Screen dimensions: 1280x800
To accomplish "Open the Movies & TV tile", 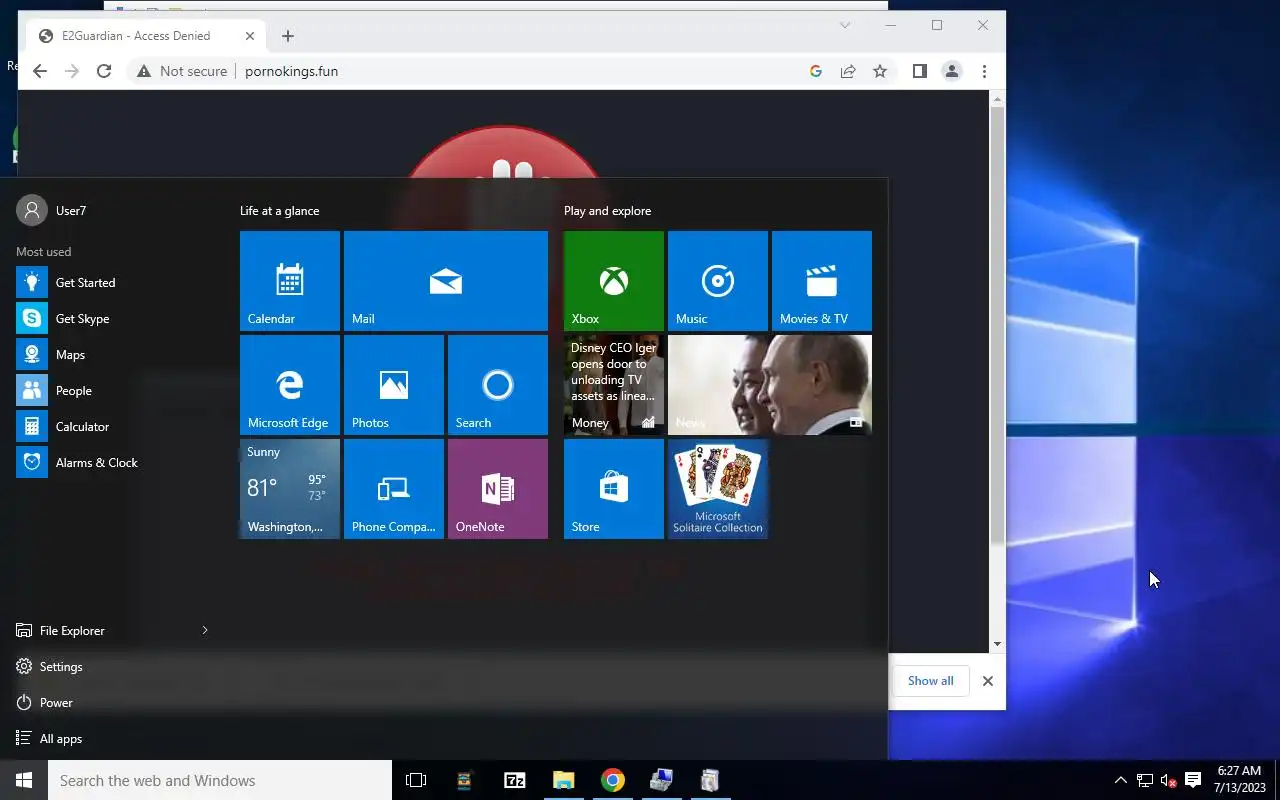I will [822, 281].
